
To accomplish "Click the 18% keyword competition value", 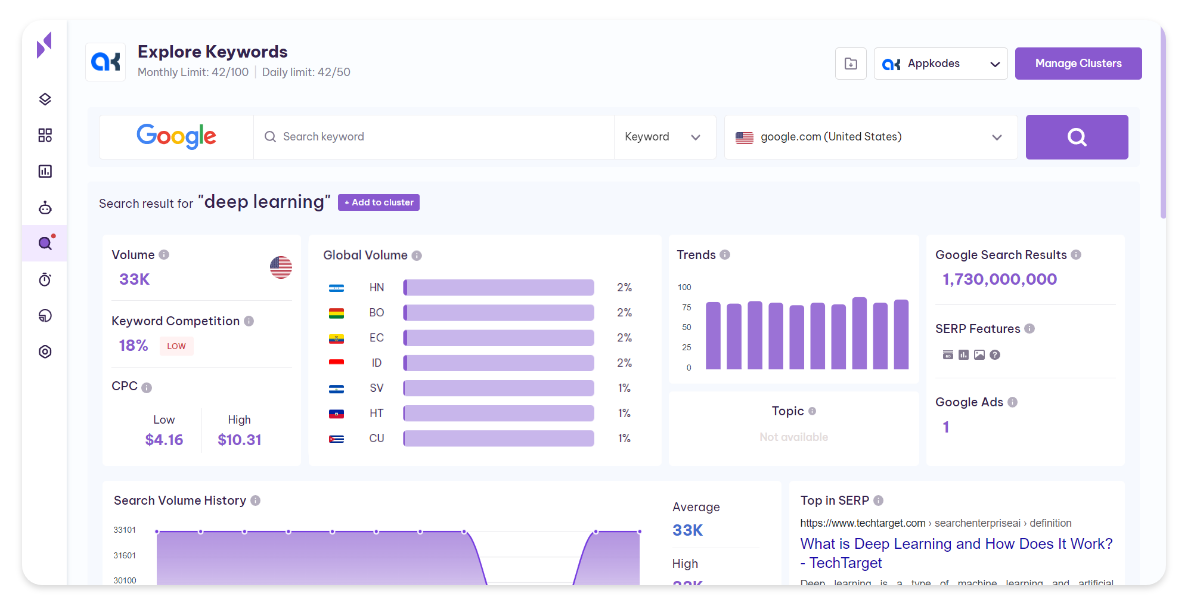I will click(x=133, y=345).
